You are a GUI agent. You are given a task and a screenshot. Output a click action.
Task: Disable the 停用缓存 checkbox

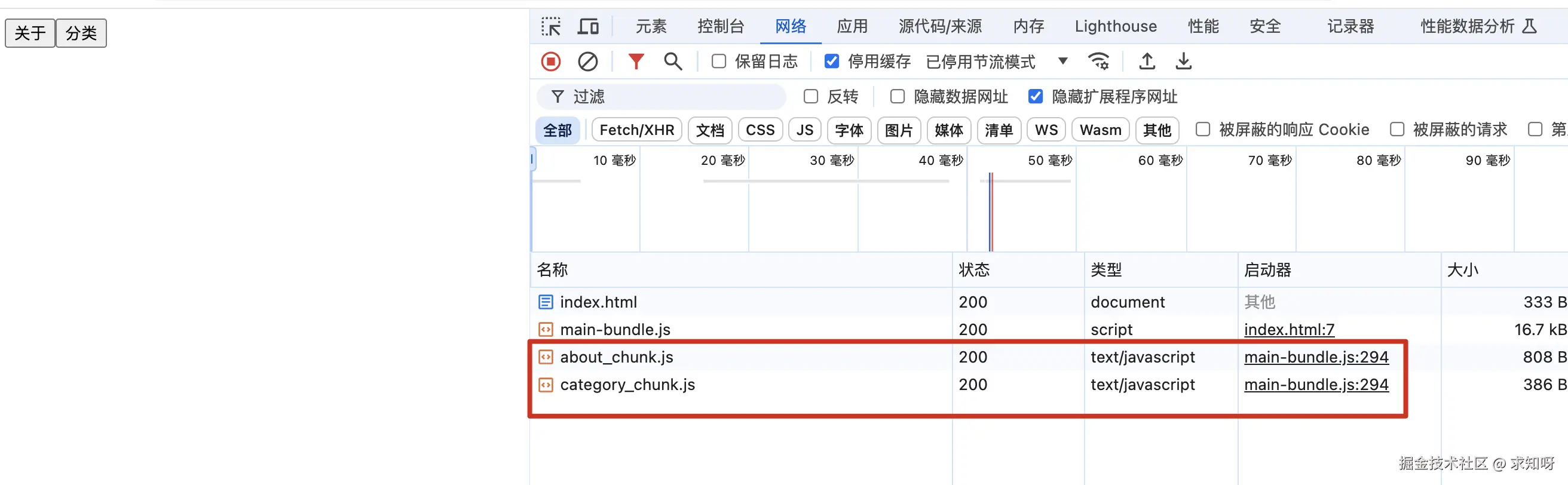pos(831,62)
